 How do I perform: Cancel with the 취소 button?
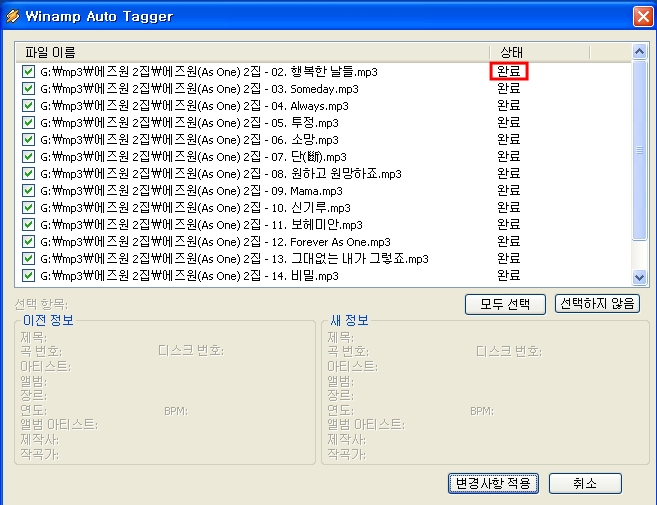(x=585, y=484)
